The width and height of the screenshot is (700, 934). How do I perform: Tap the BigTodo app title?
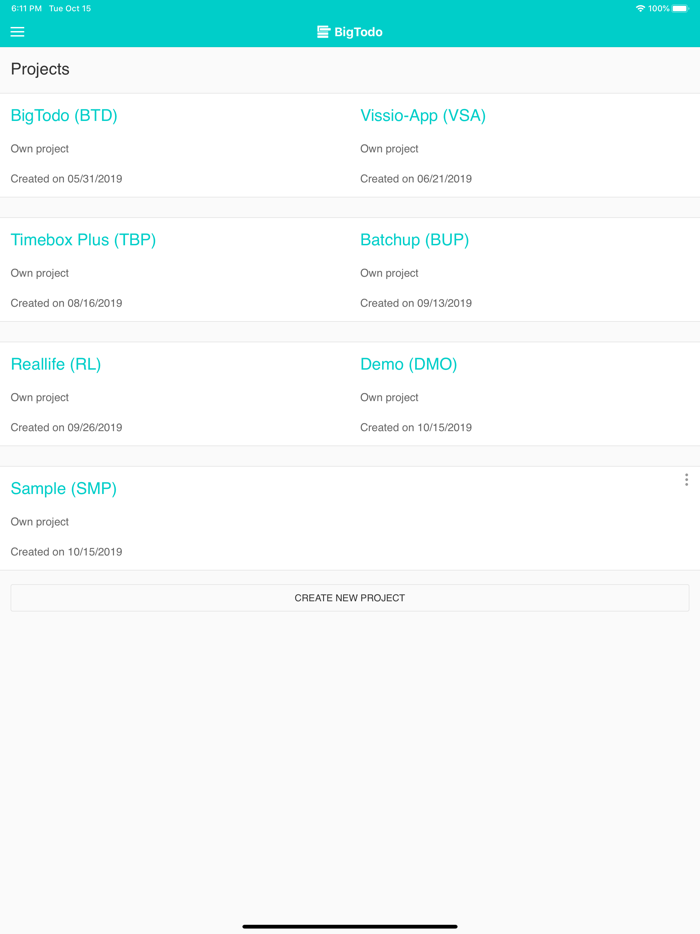click(x=358, y=32)
